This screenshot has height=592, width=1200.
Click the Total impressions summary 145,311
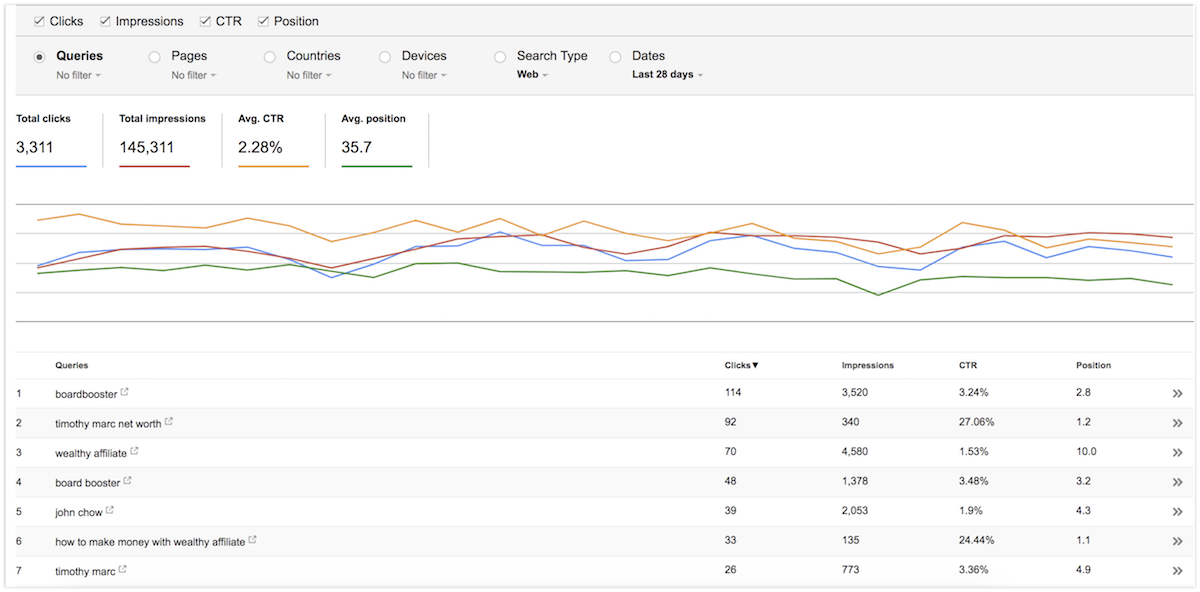click(146, 147)
